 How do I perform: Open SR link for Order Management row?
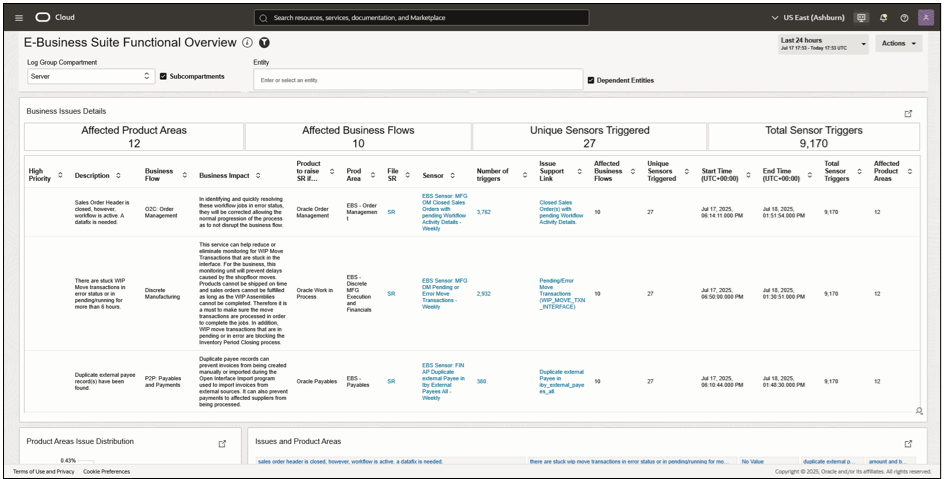(x=391, y=212)
